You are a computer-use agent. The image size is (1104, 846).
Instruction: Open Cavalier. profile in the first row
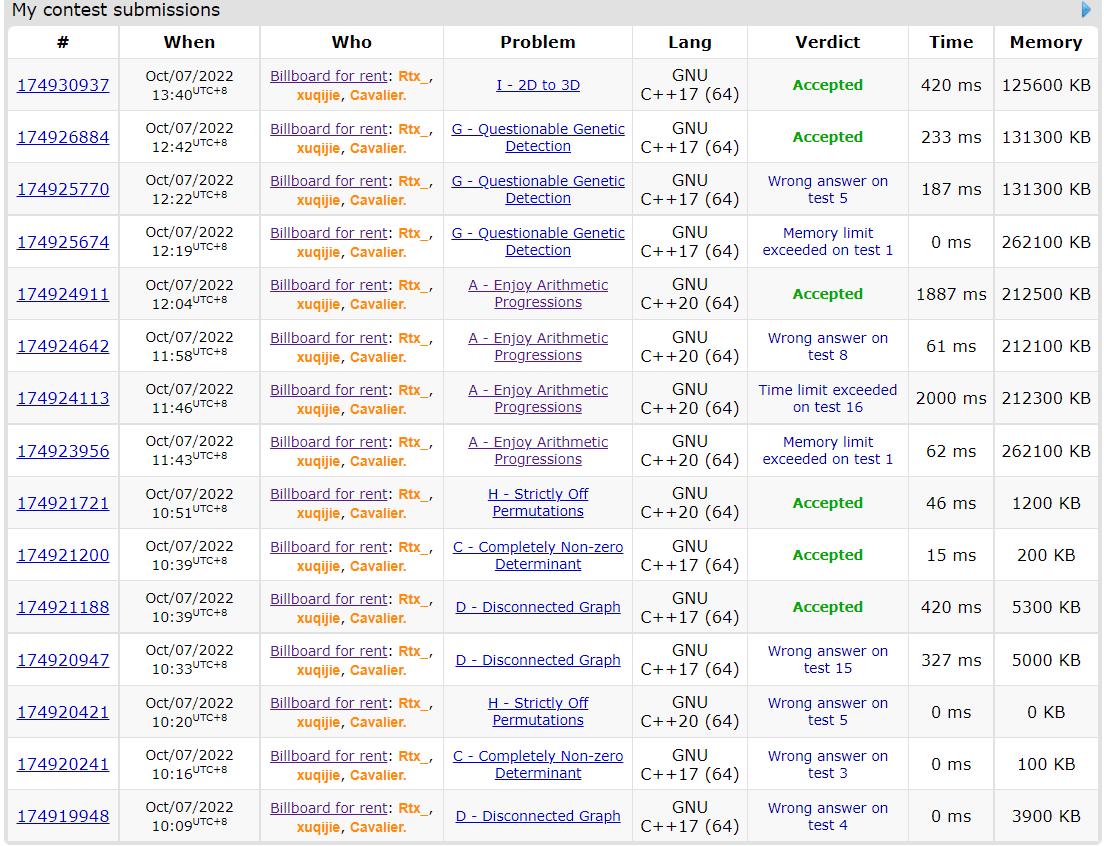pyautogui.click(x=378, y=95)
